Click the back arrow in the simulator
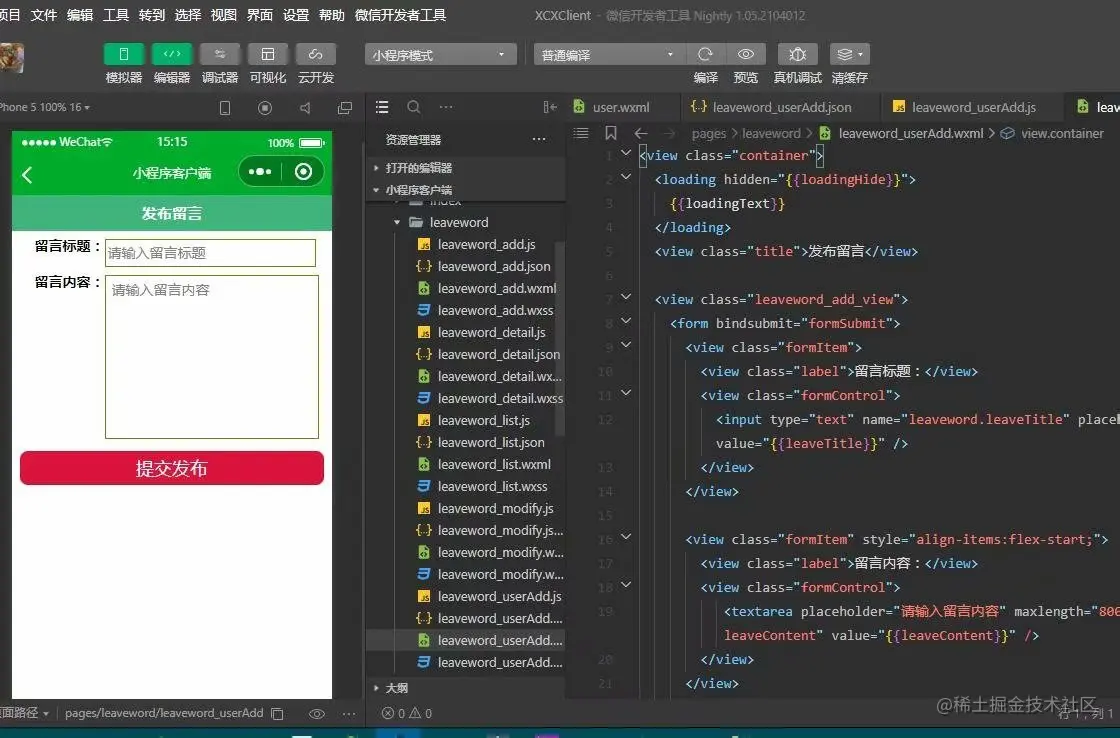1120x738 pixels. (27, 174)
